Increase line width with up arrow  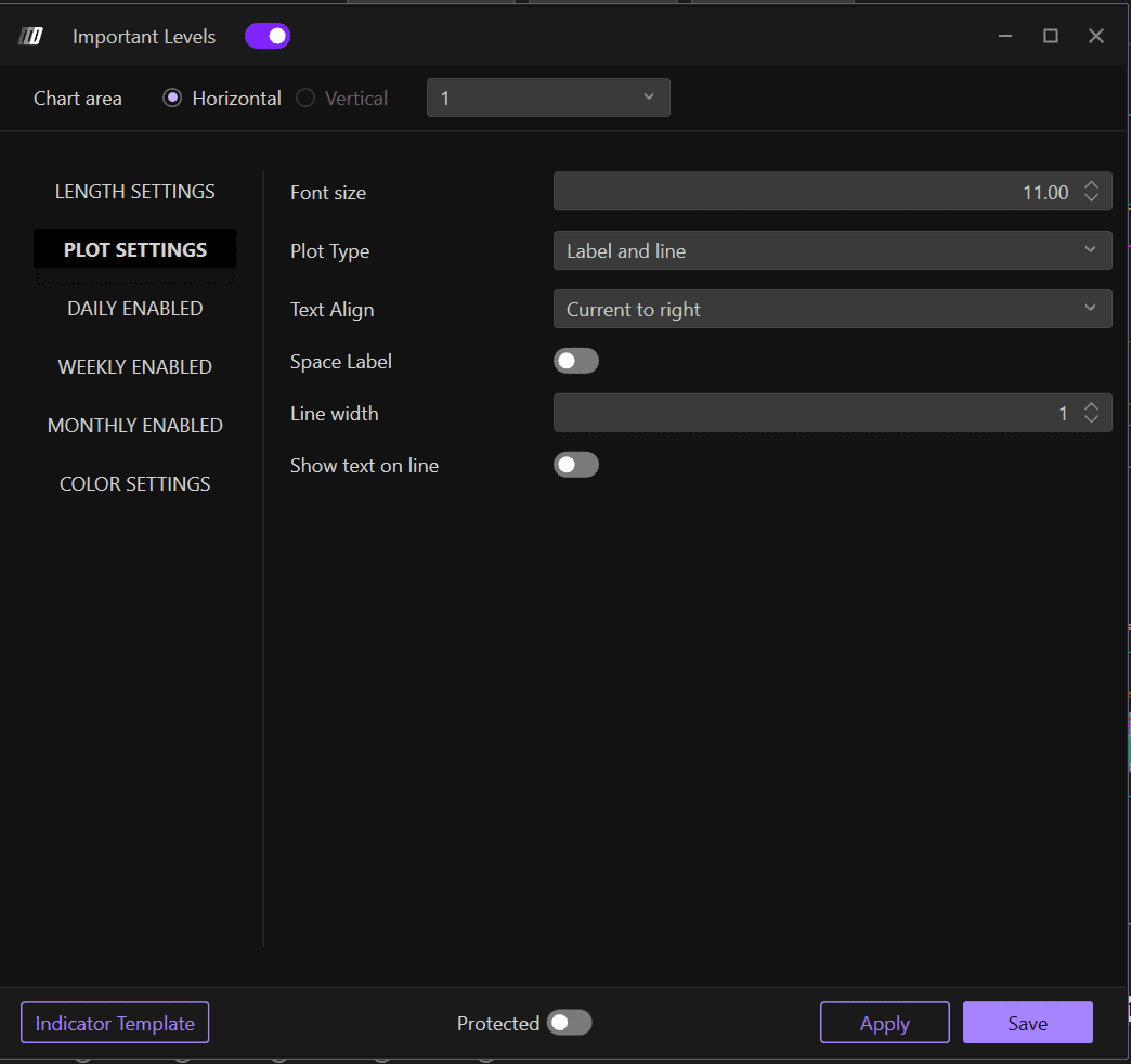point(1091,407)
